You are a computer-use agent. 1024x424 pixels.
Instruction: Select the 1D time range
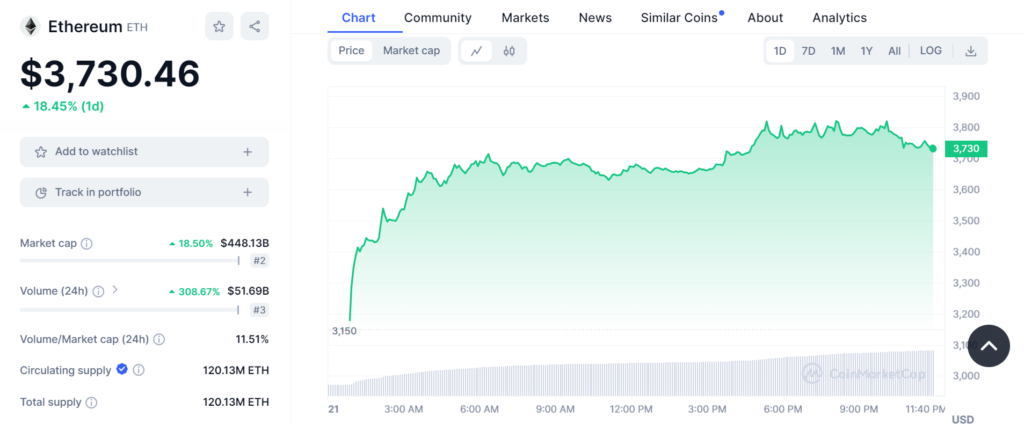780,51
